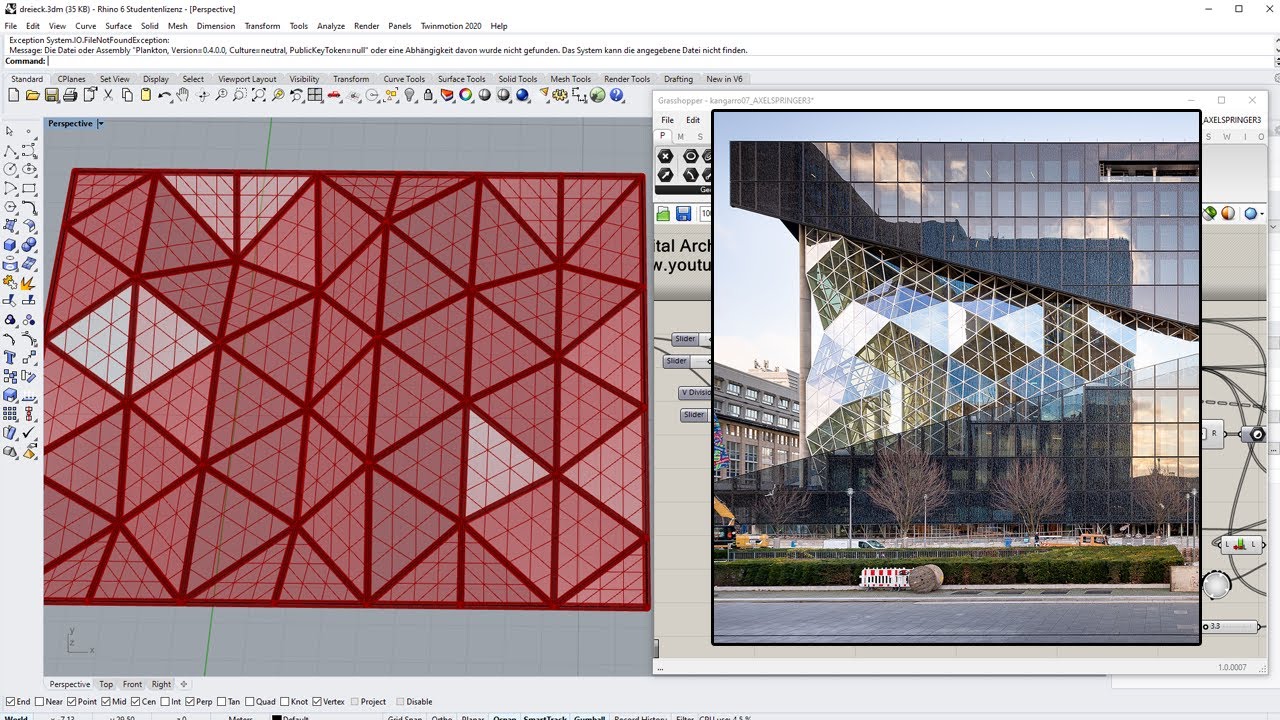Image resolution: width=1280 pixels, height=720 pixels.
Task: Click the Axel Springer building photo
Action: tap(956, 377)
